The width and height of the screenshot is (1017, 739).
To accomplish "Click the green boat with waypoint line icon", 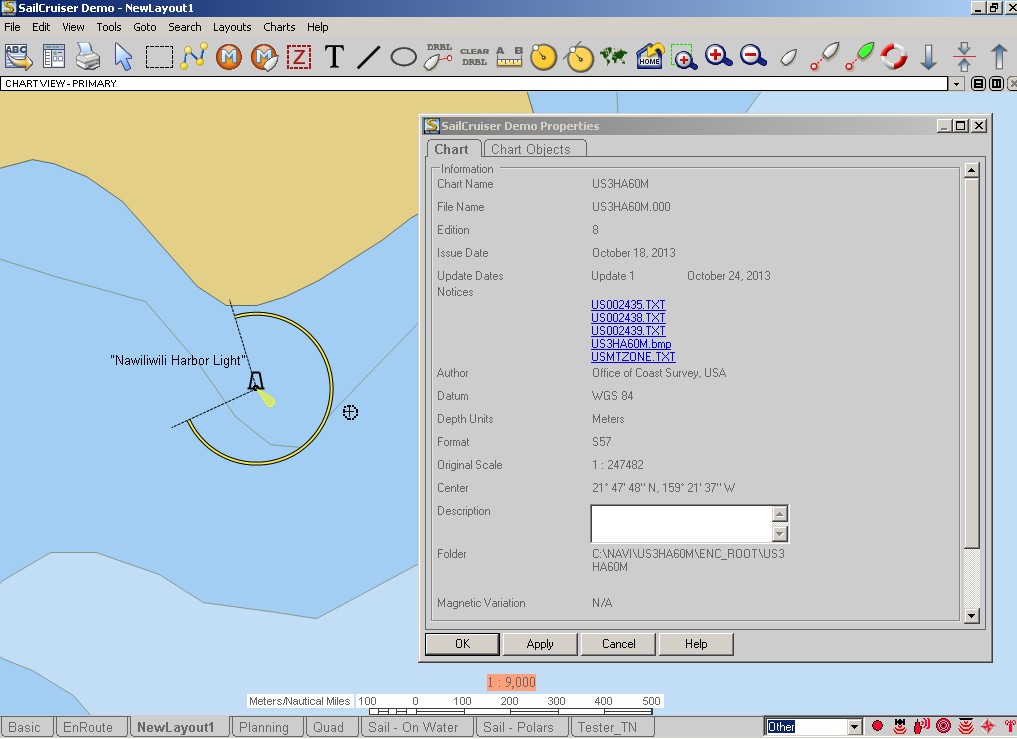I will tap(859, 57).
